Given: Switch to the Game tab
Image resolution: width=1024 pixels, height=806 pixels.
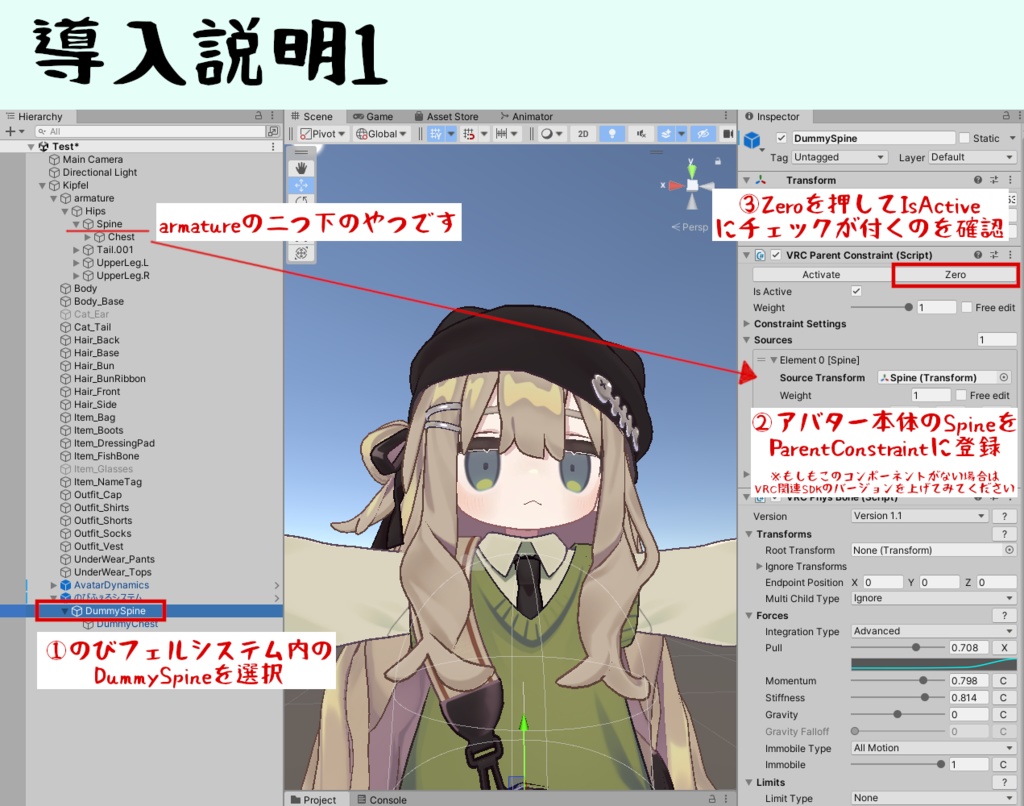Looking at the screenshot, I should coord(374,115).
